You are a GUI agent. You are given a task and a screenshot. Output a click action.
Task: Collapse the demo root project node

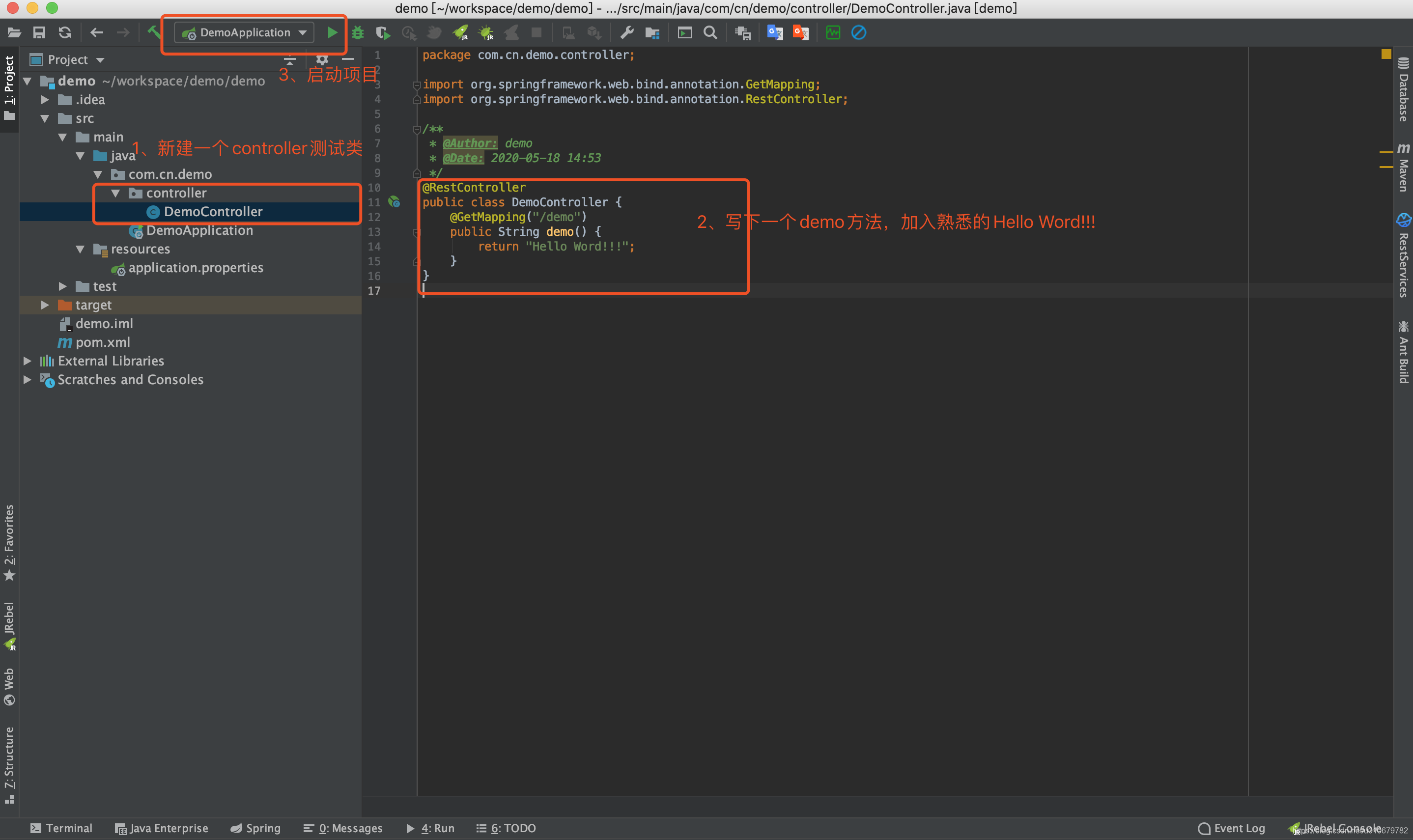(27, 81)
